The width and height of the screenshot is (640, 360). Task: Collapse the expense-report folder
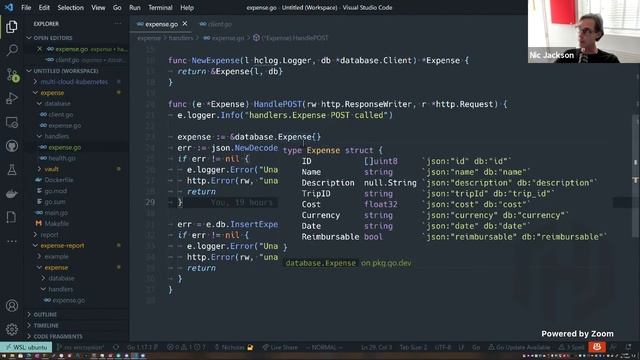(x=62, y=245)
